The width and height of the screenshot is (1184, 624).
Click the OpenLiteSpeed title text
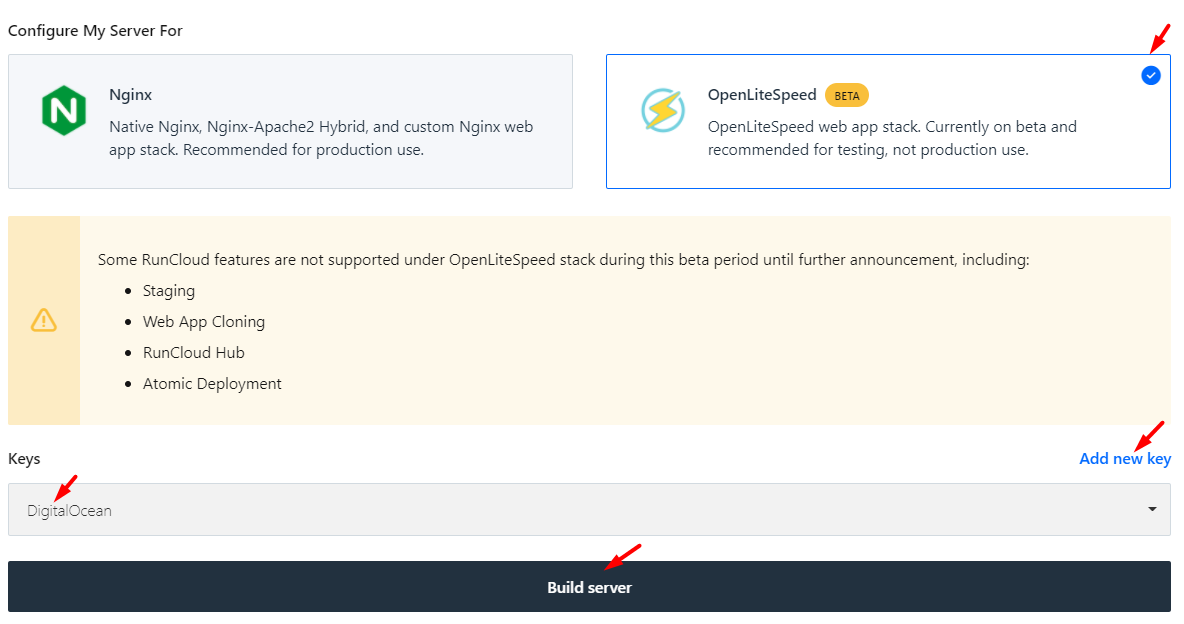coord(762,95)
